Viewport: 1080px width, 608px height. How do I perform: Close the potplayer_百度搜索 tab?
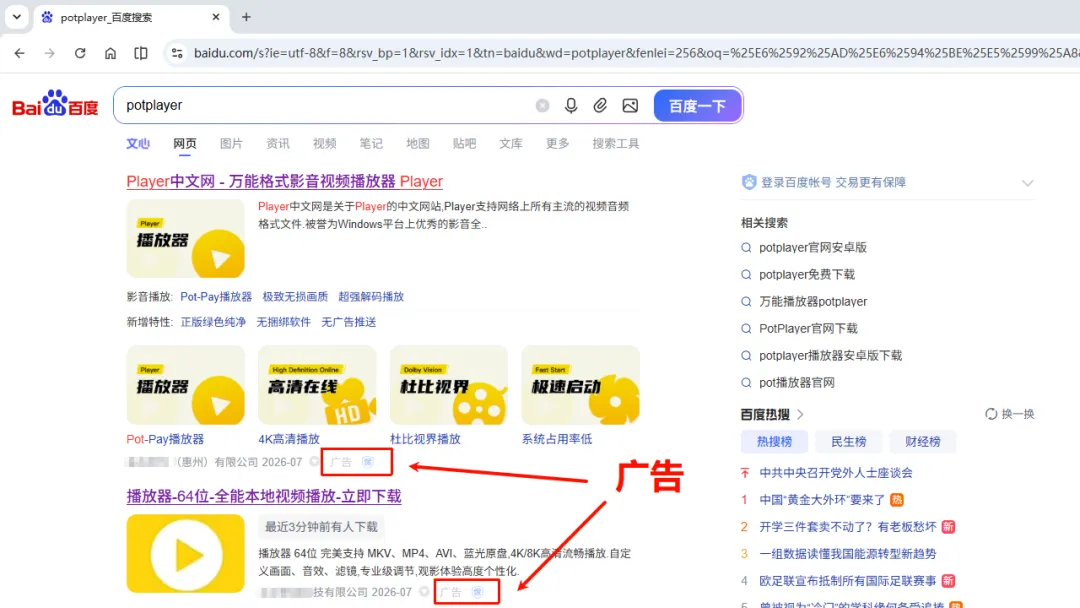[x=216, y=17]
